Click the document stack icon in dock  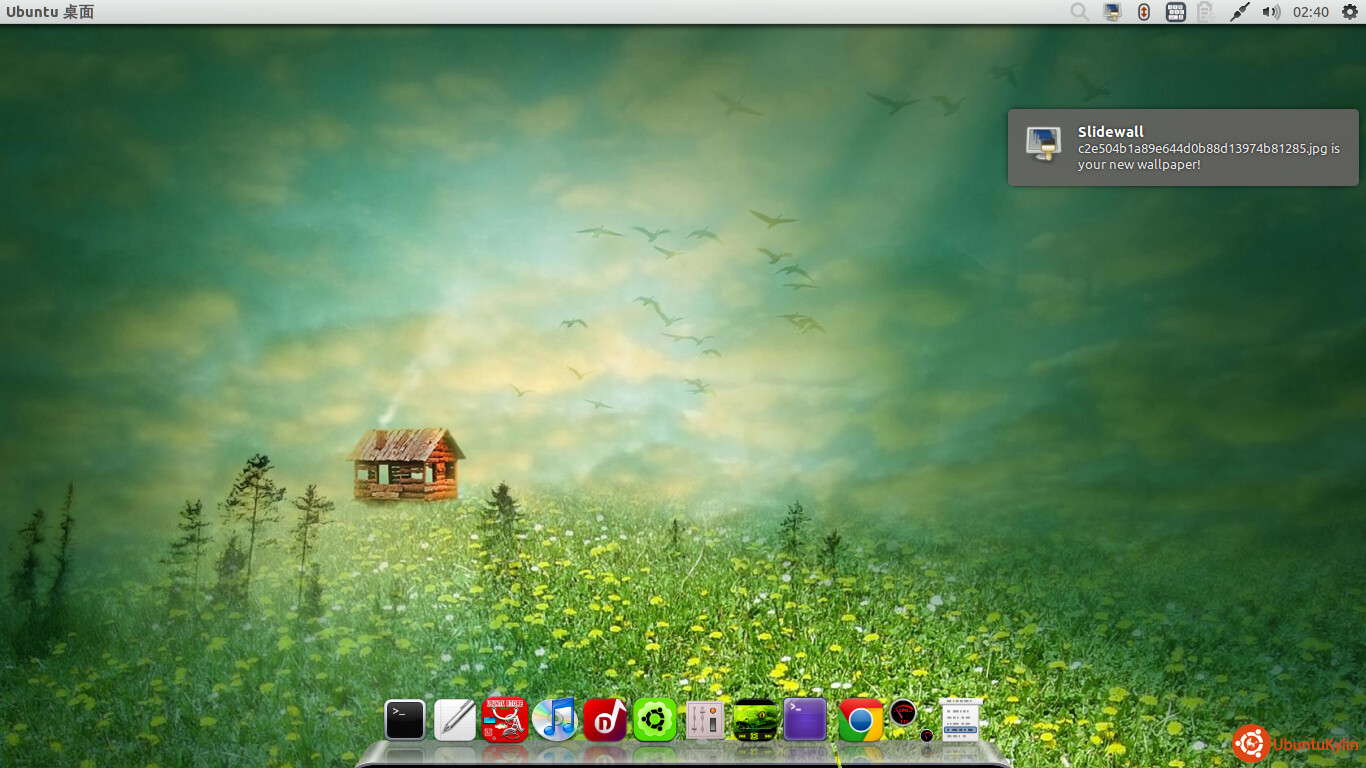point(960,720)
